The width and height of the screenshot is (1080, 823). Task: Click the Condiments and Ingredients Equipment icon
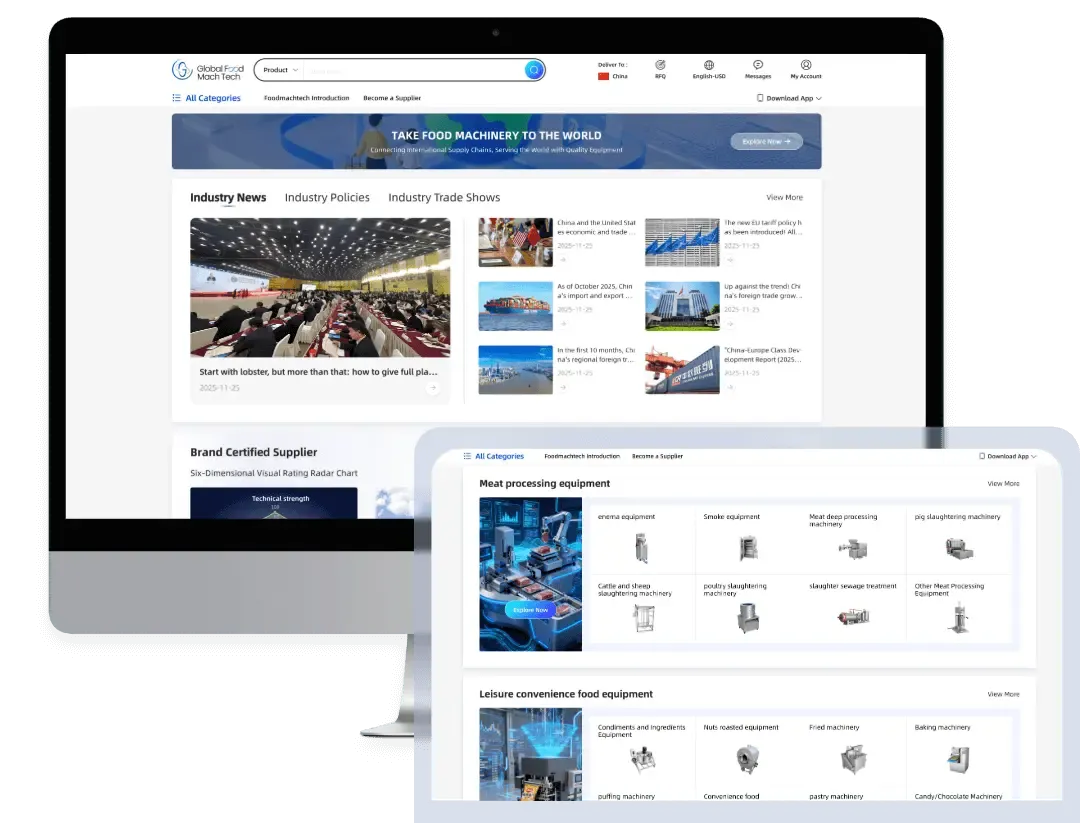pyautogui.click(x=643, y=760)
